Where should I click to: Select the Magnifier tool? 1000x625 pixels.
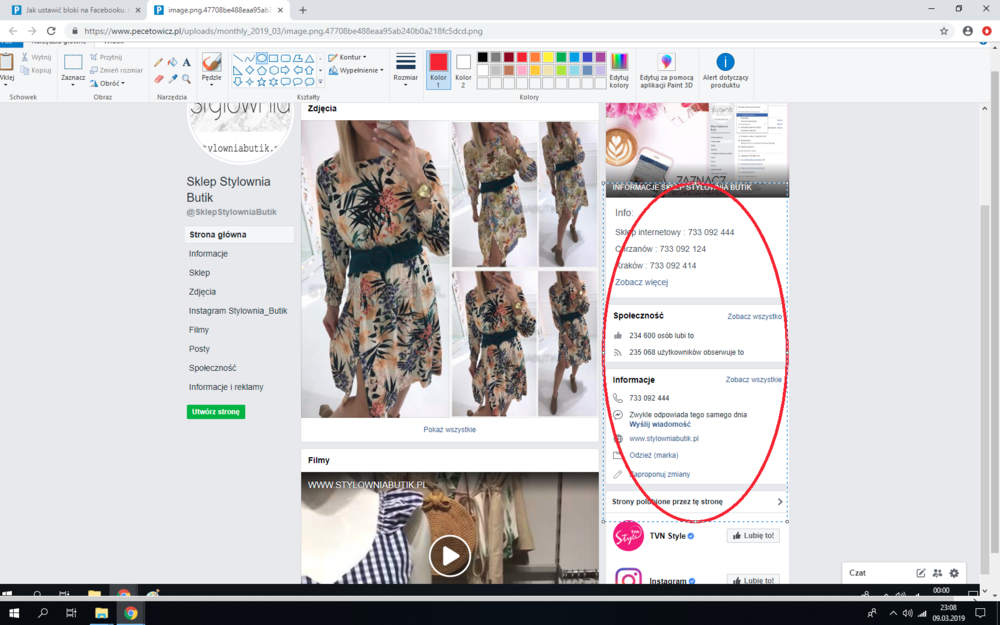pos(187,79)
